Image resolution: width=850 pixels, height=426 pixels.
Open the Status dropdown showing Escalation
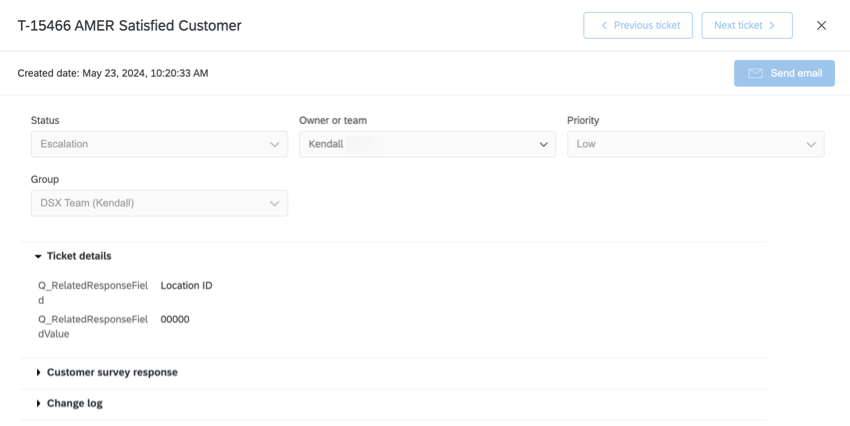[158, 144]
